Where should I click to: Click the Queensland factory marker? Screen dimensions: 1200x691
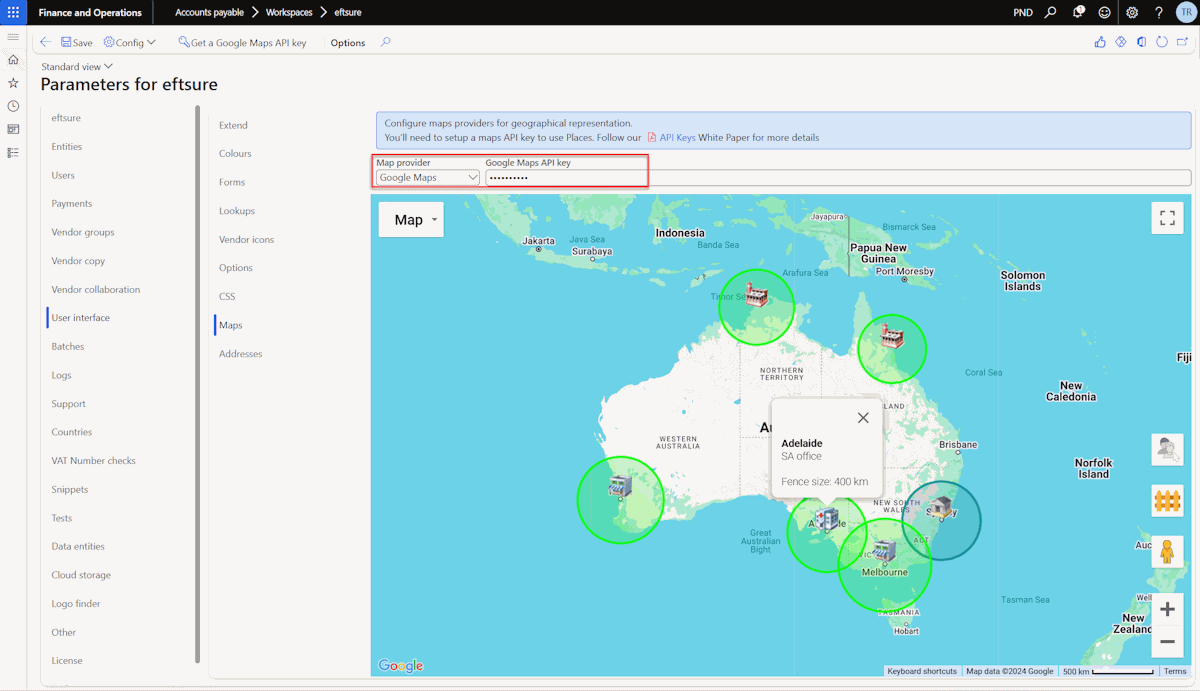click(x=891, y=336)
